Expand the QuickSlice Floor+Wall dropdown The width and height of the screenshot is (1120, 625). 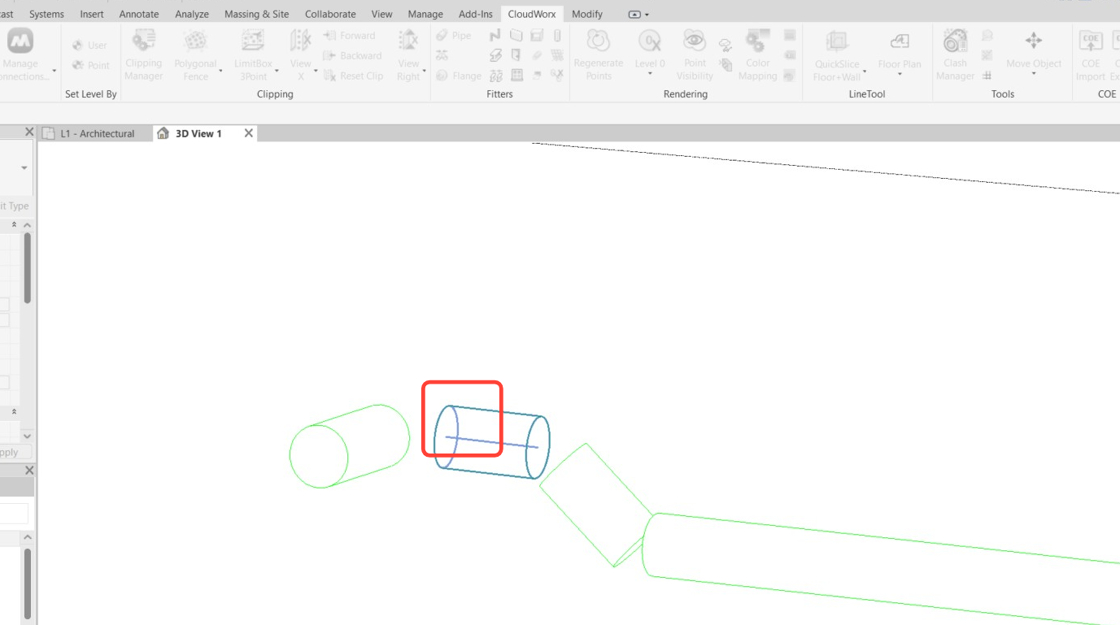click(x=864, y=72)
